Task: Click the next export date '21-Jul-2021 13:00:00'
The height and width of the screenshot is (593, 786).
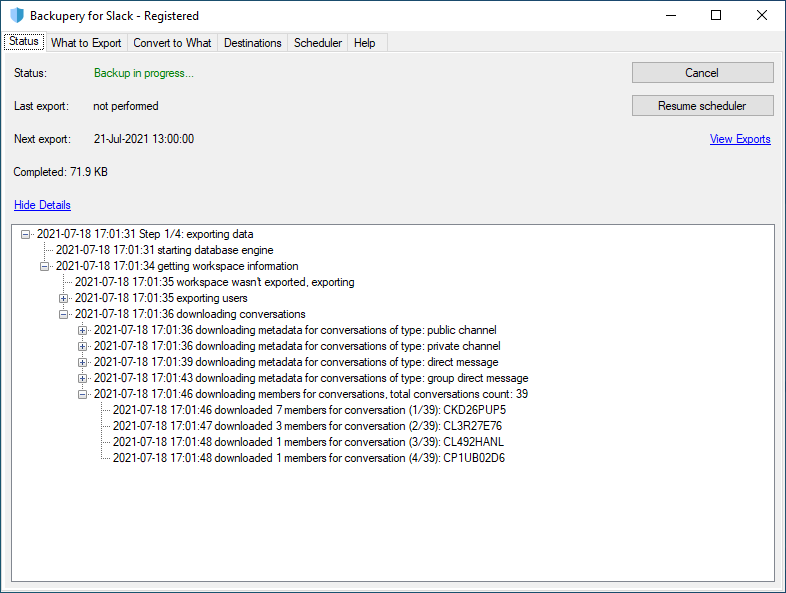Action: pos(144,139)
